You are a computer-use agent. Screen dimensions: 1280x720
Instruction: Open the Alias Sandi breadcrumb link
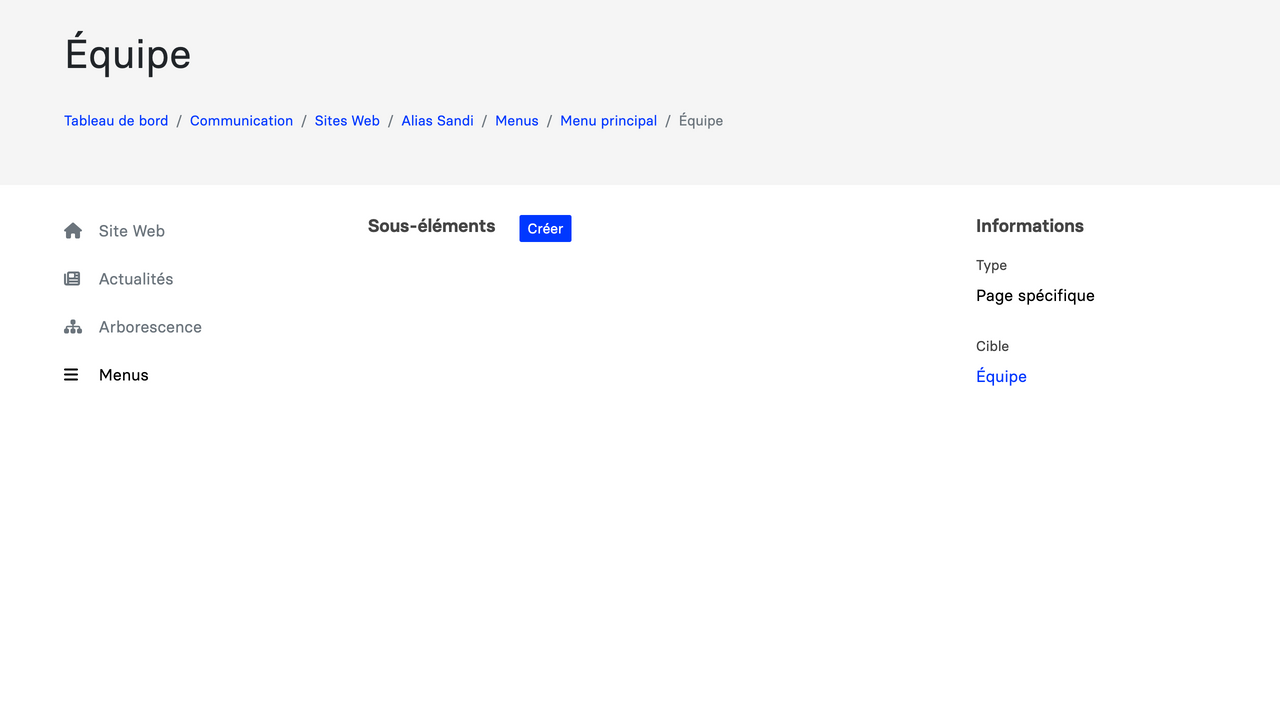pyautogui.click(x=437, y=121)
